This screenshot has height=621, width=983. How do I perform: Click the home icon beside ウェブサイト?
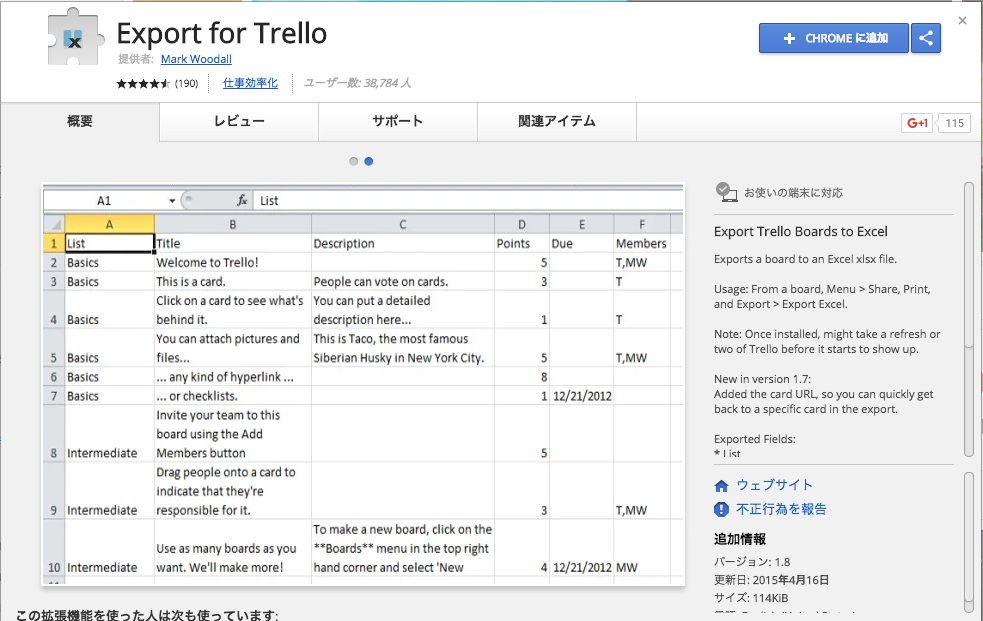point(722,486)
